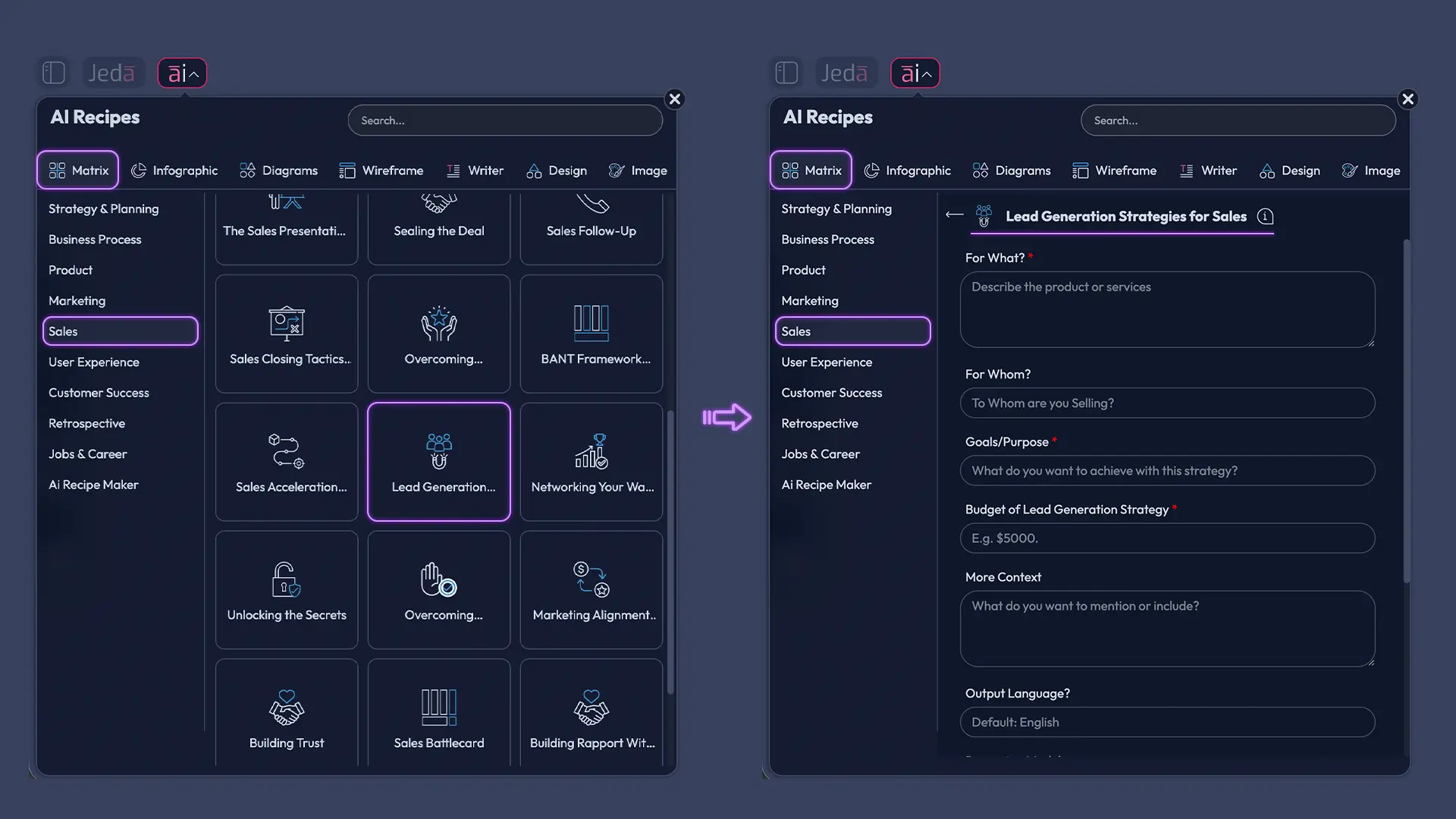Go back using the left arrow in recipe form
The width and height of the screenshot is (1456, 819).
[x=955, y=215]
